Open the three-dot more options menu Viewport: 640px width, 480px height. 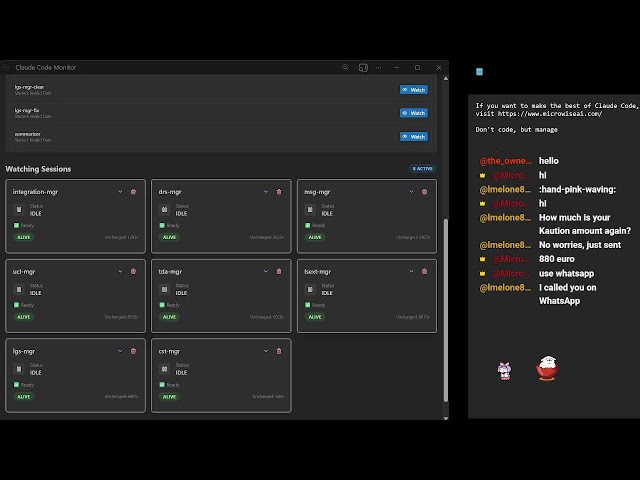[x=379, y=68]
